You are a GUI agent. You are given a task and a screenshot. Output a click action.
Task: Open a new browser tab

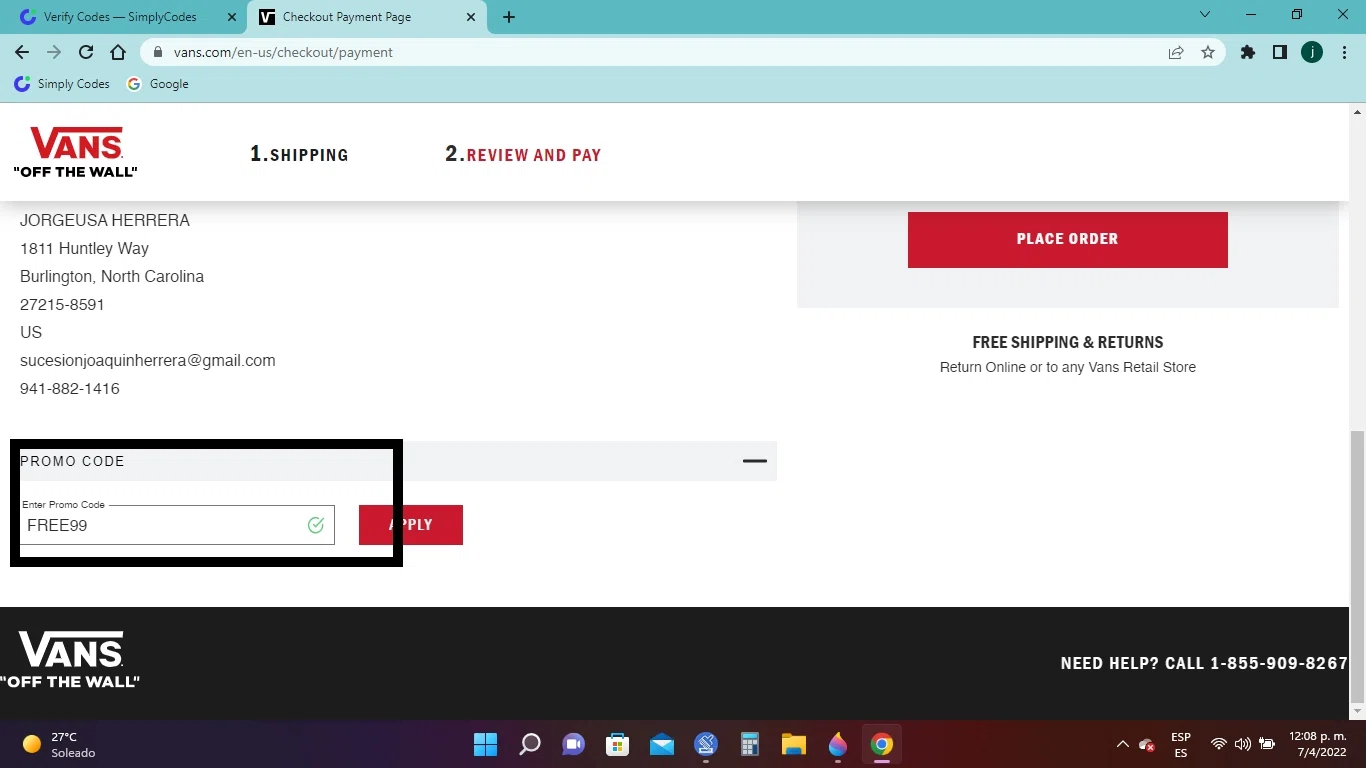click(509, 17)
